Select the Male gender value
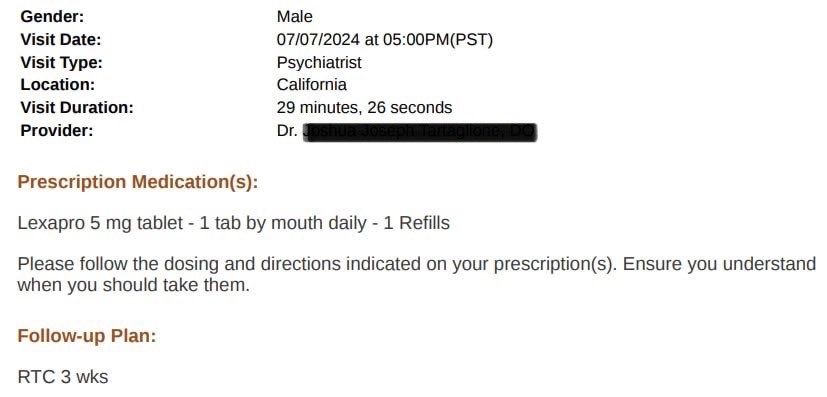 tap(294, 16)
